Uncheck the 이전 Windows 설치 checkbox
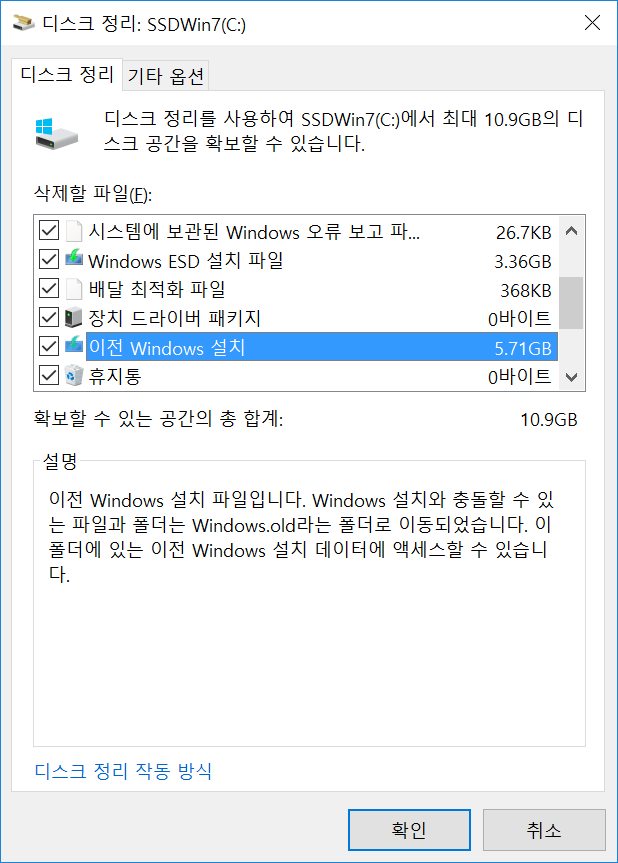This screenshot has width=618, height=863. pyautogui.click(x=49, y=346)
